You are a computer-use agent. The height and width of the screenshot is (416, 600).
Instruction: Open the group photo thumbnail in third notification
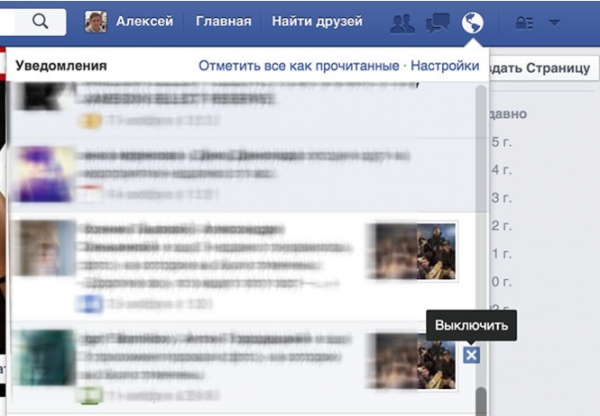tap(412, 251)
